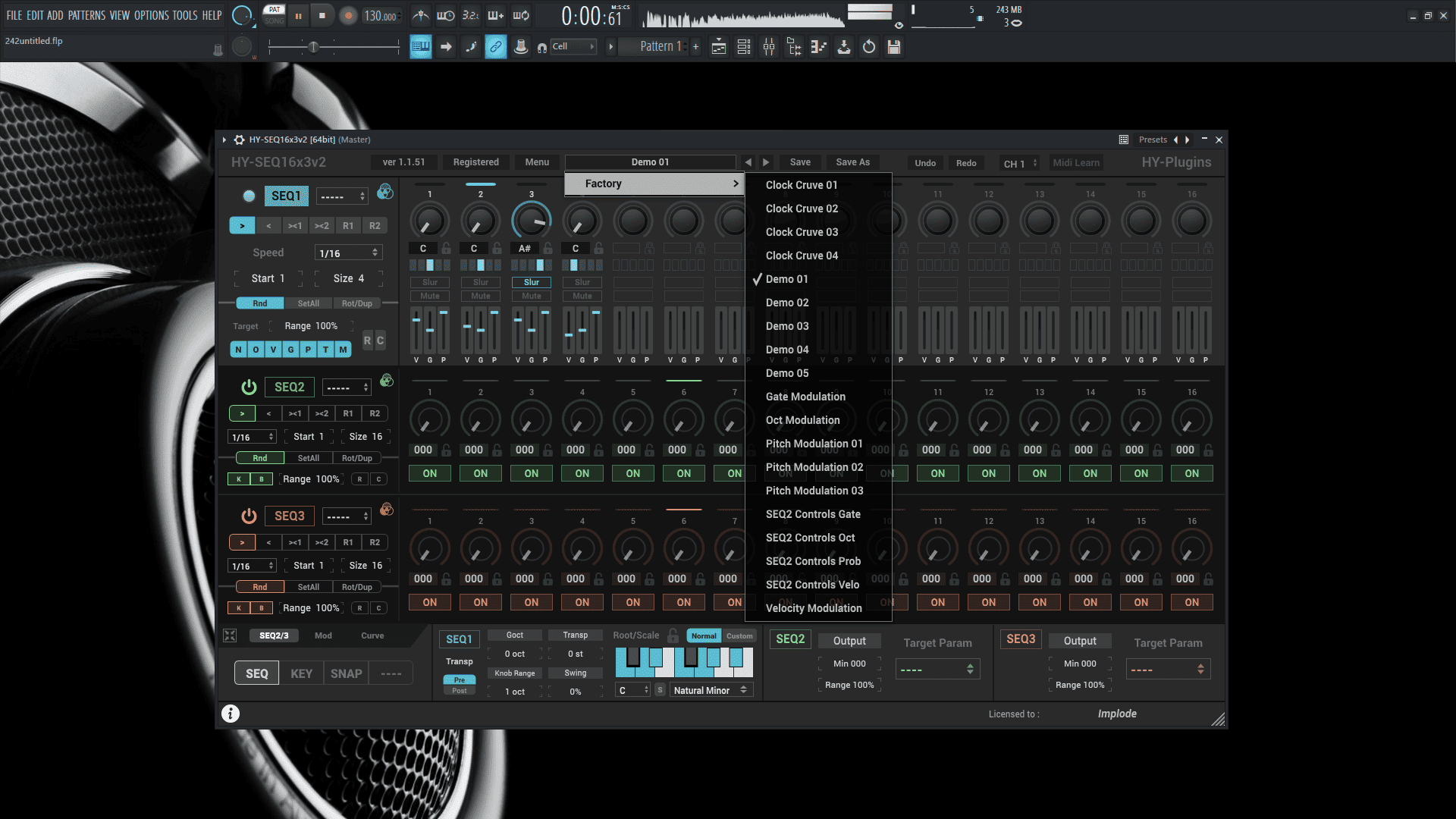Image resolution: width=1456 pixels, height=819 pixels.
Task: Open the channel rack icon
Action: 744,47
